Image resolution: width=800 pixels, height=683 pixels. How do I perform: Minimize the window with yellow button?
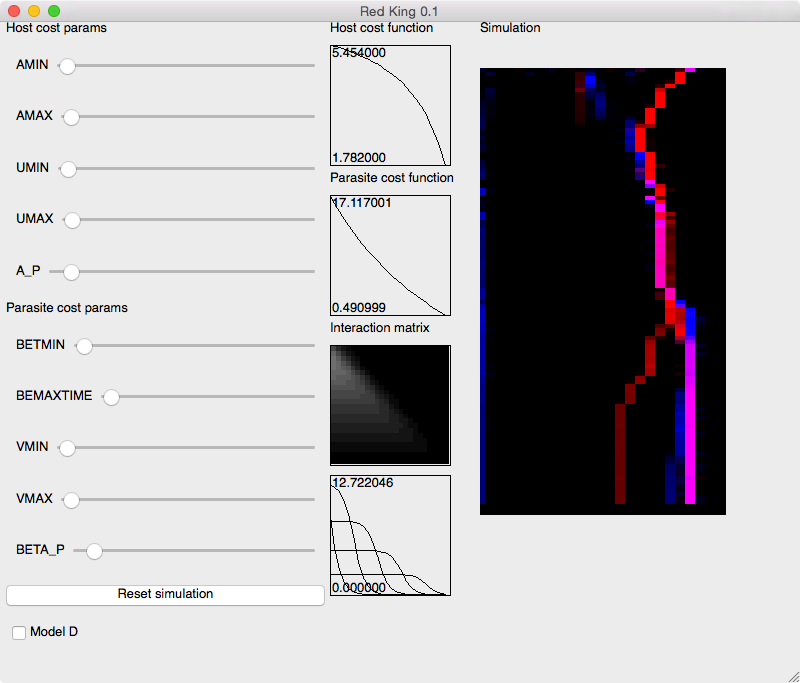(34, 11)
